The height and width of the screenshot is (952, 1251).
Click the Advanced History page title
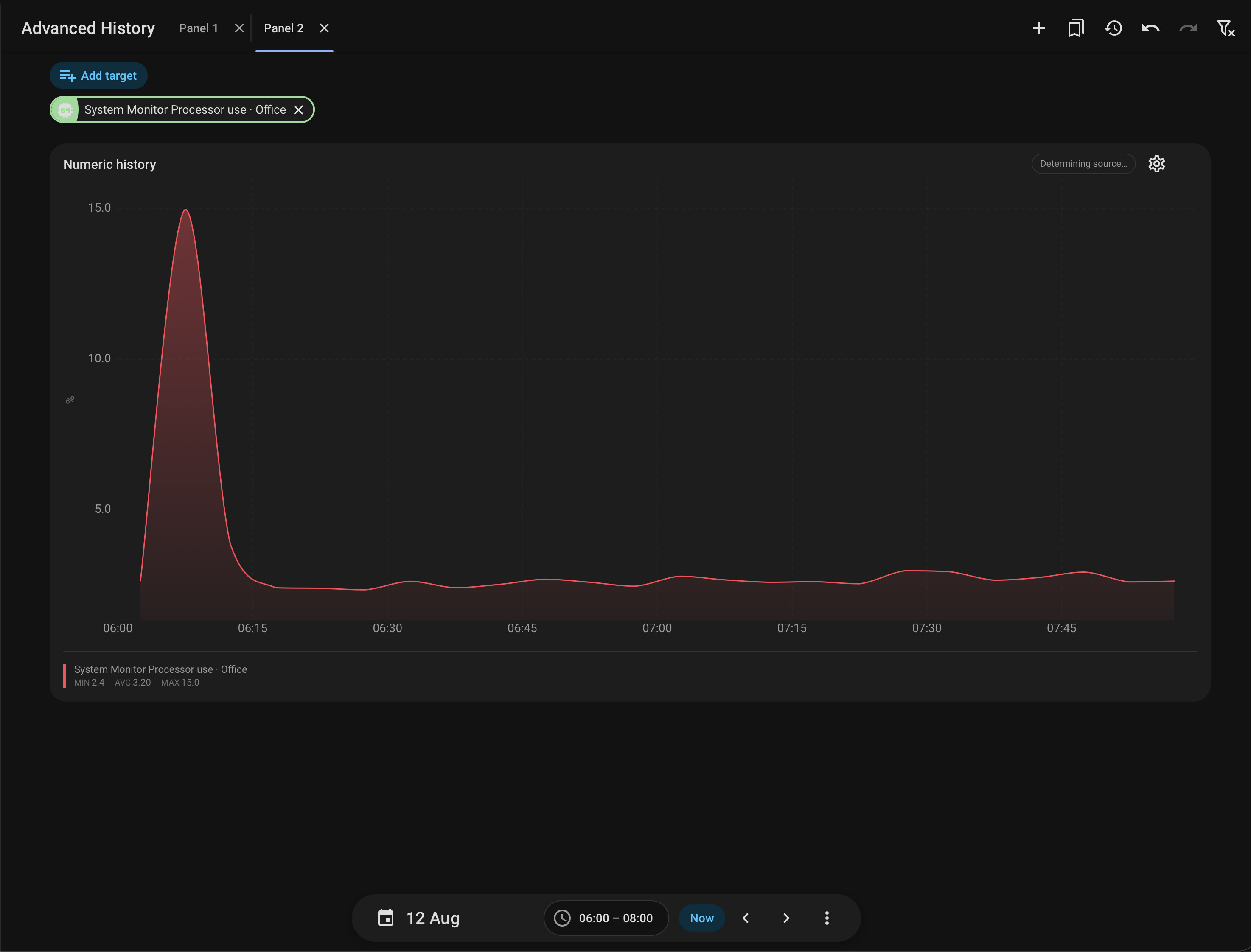click(88, 28)
